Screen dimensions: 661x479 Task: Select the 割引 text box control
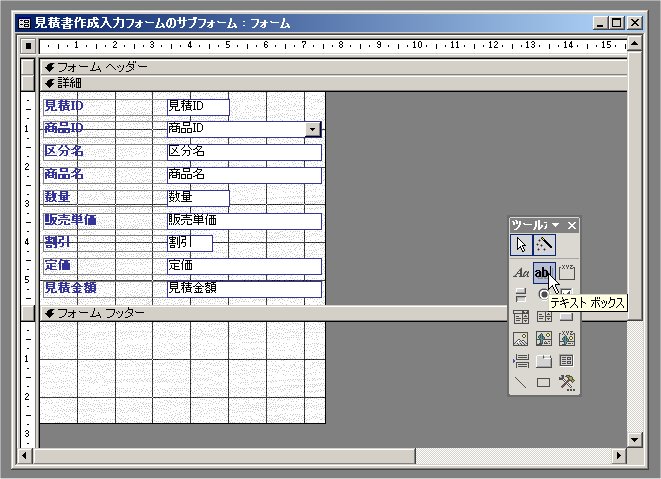pyautogui.click(x=190, y=243)
